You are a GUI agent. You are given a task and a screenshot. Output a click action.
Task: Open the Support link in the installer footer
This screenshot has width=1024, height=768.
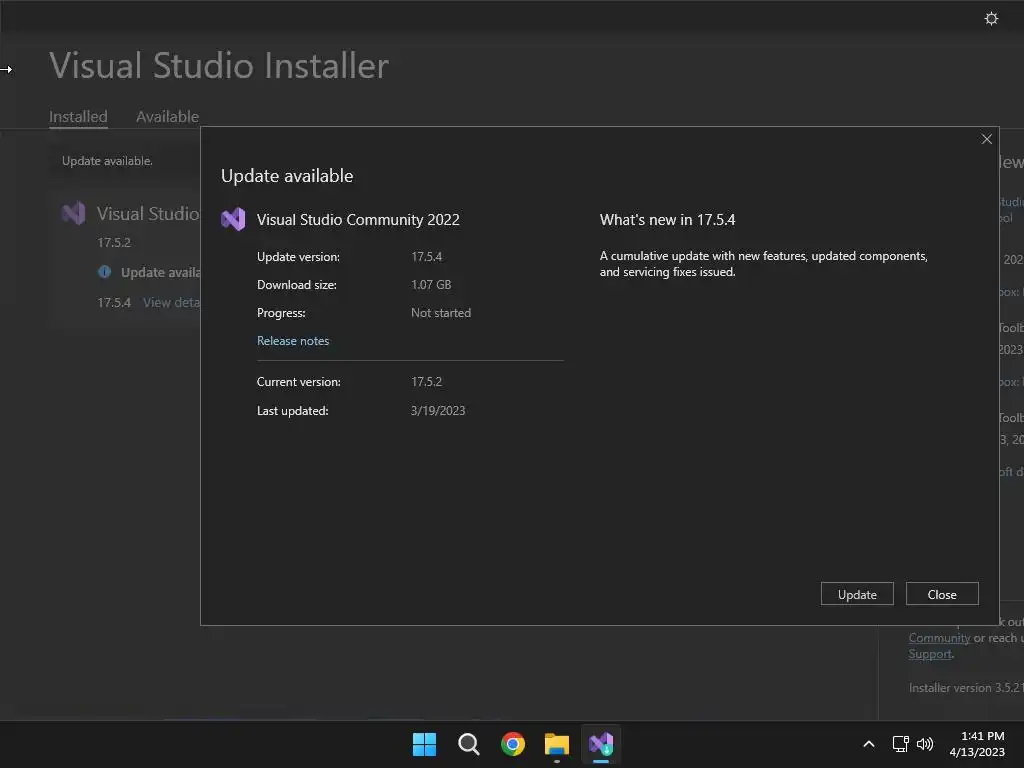tap(930, 654)
